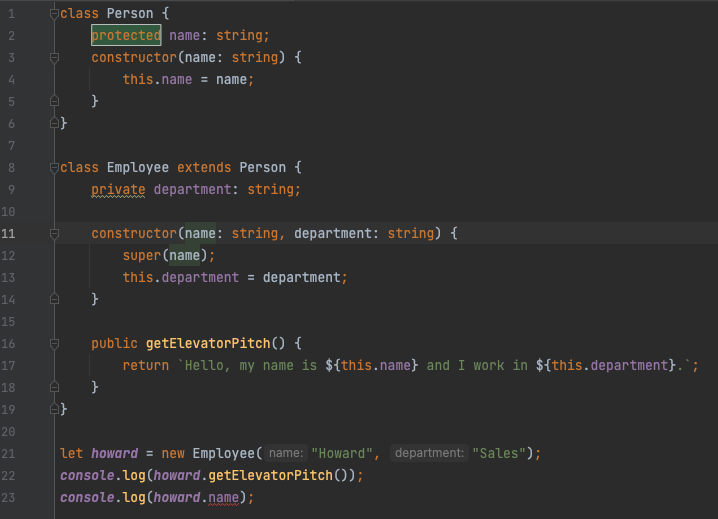Click 'this.department' on line 13
718x519 pixels.
click(180, 277)
